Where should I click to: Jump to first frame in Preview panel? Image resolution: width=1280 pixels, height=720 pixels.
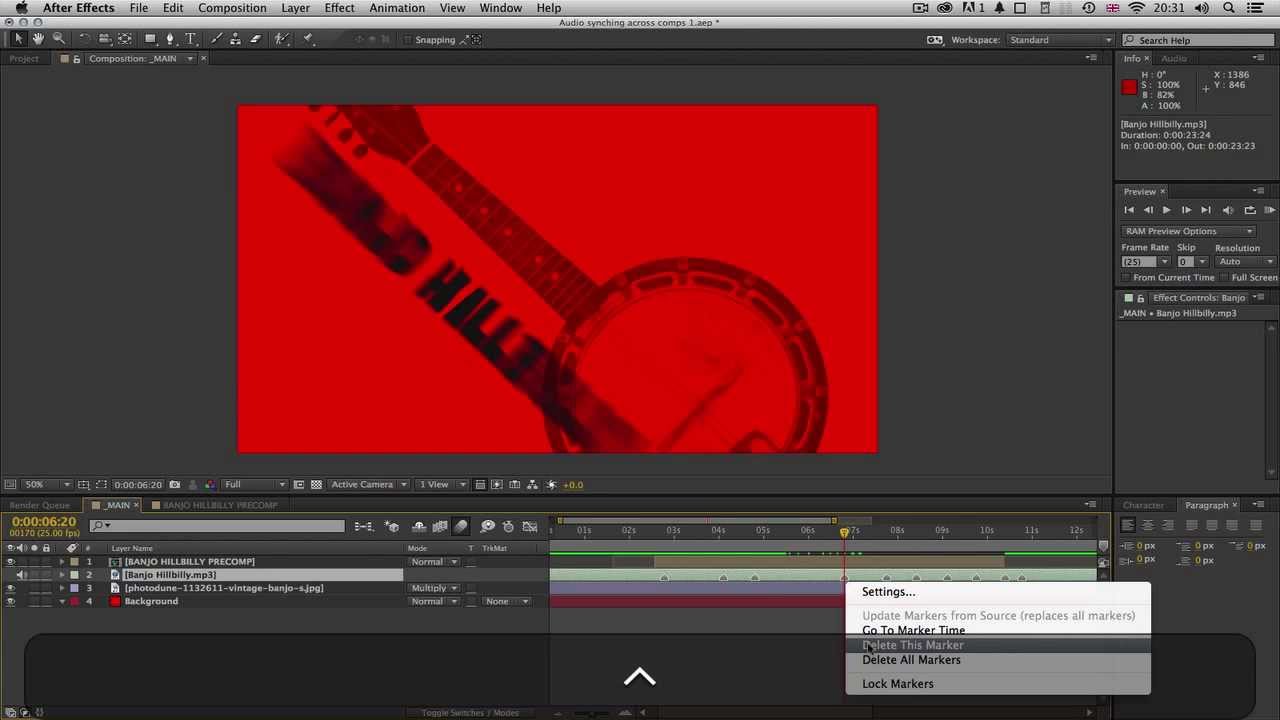point(1129,210)
